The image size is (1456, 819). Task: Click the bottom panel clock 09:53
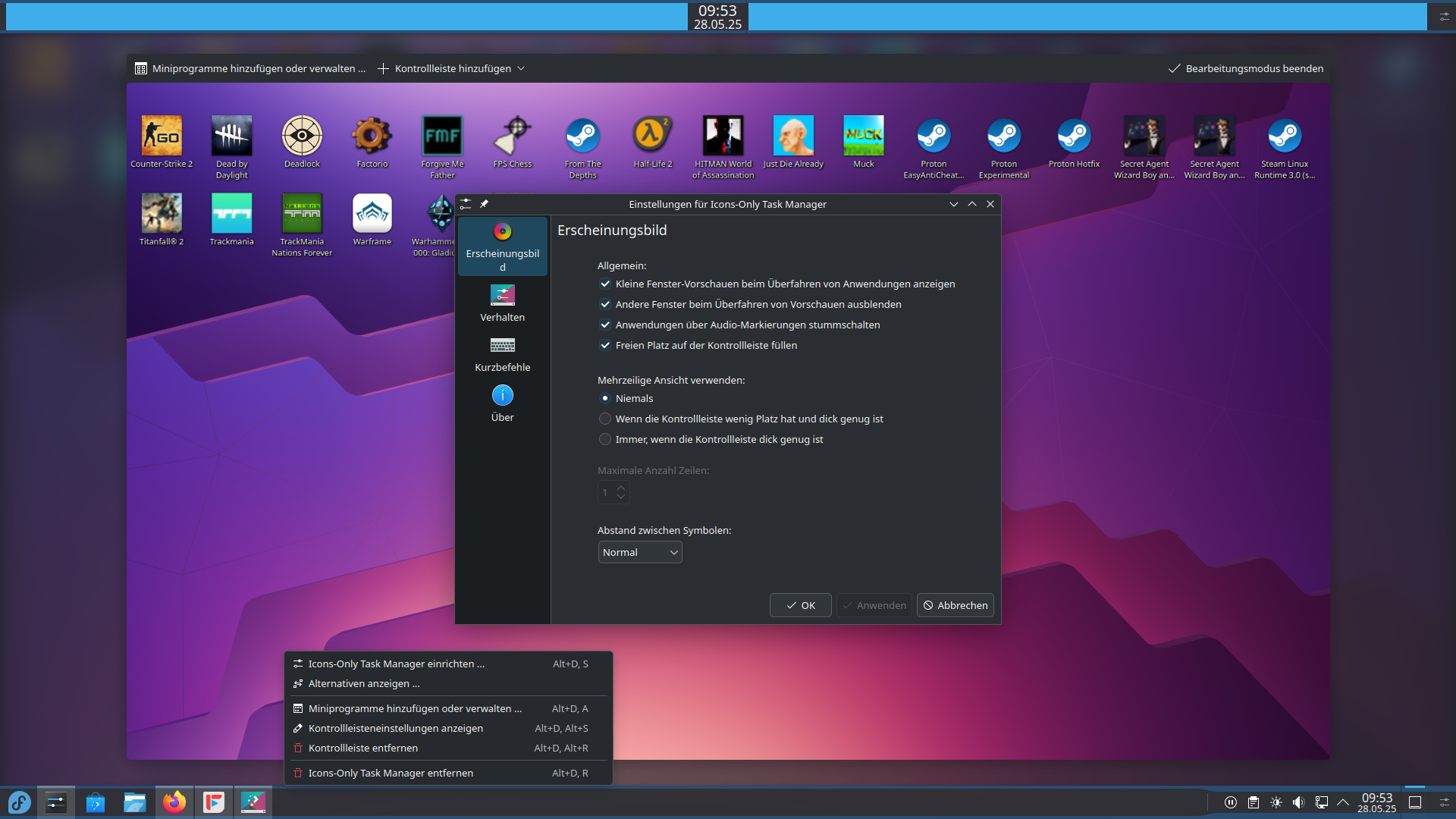click(1377, 803)
